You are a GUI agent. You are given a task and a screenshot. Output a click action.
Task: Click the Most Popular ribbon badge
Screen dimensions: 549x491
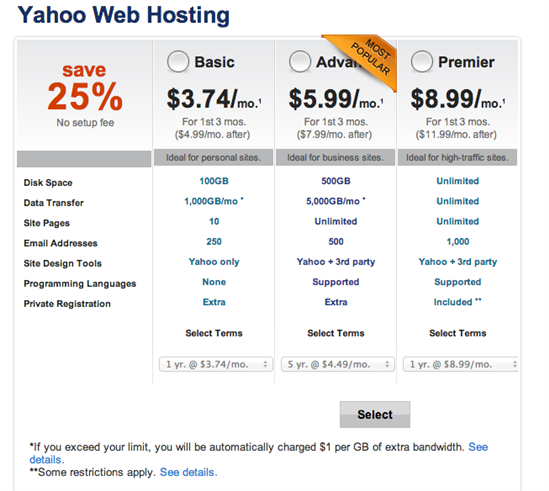366,58
